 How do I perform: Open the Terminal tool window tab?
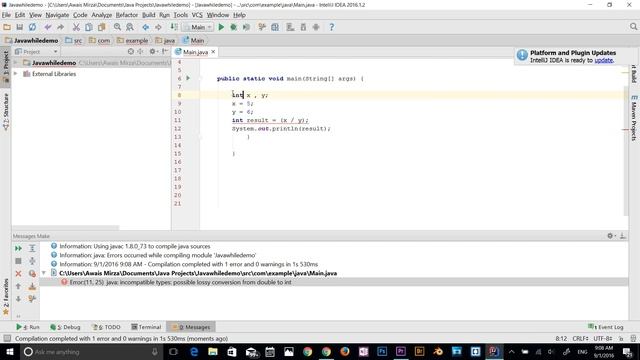(146, 327)
